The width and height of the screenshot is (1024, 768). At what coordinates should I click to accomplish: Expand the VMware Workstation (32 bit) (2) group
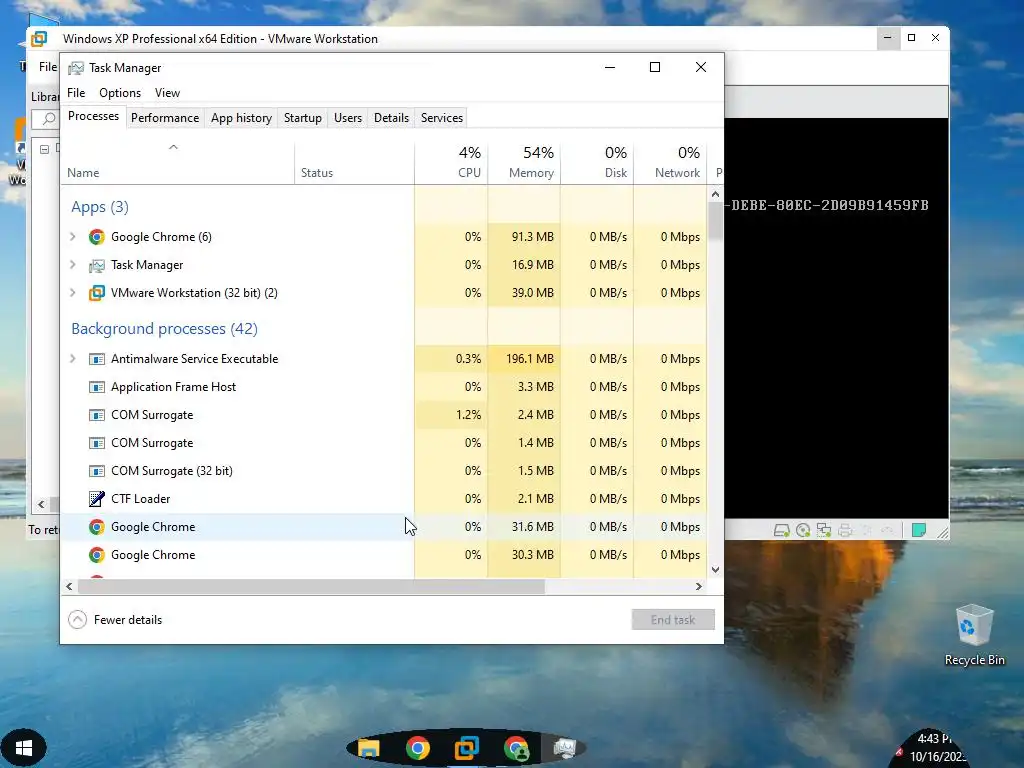(x=73, y=293)
